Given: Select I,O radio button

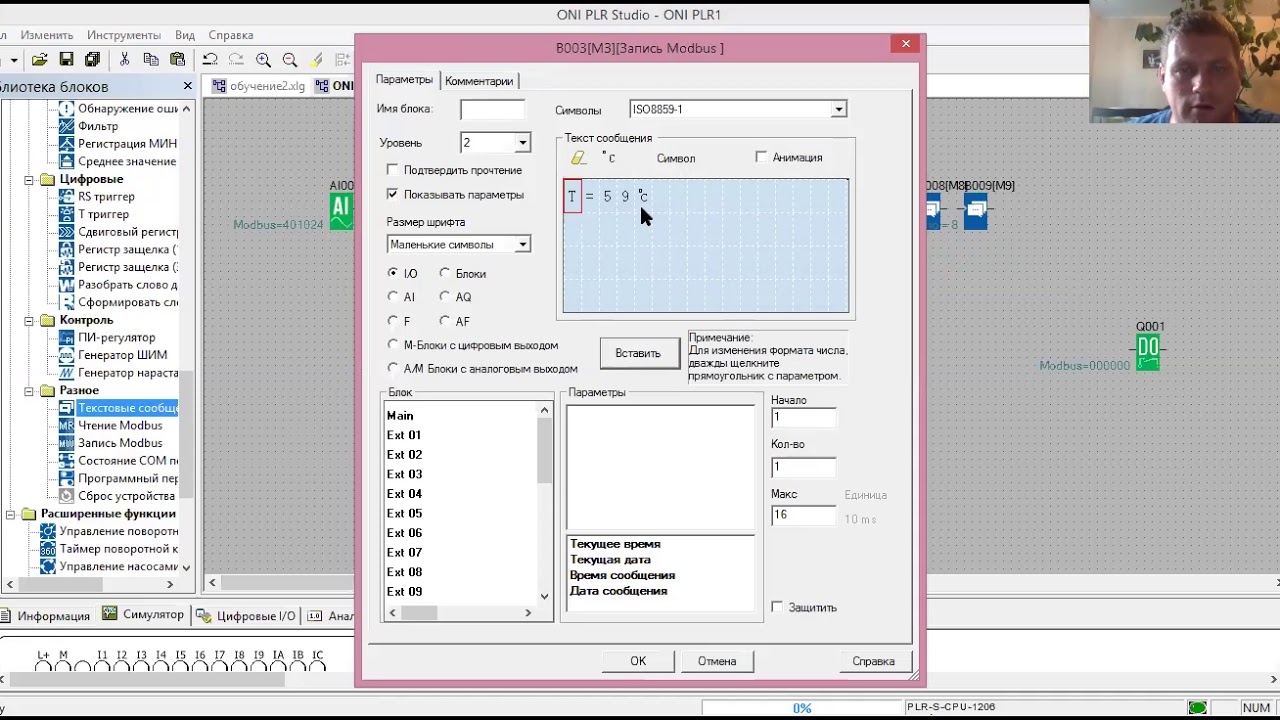Looking at the screenshot, I should (393, 273).
